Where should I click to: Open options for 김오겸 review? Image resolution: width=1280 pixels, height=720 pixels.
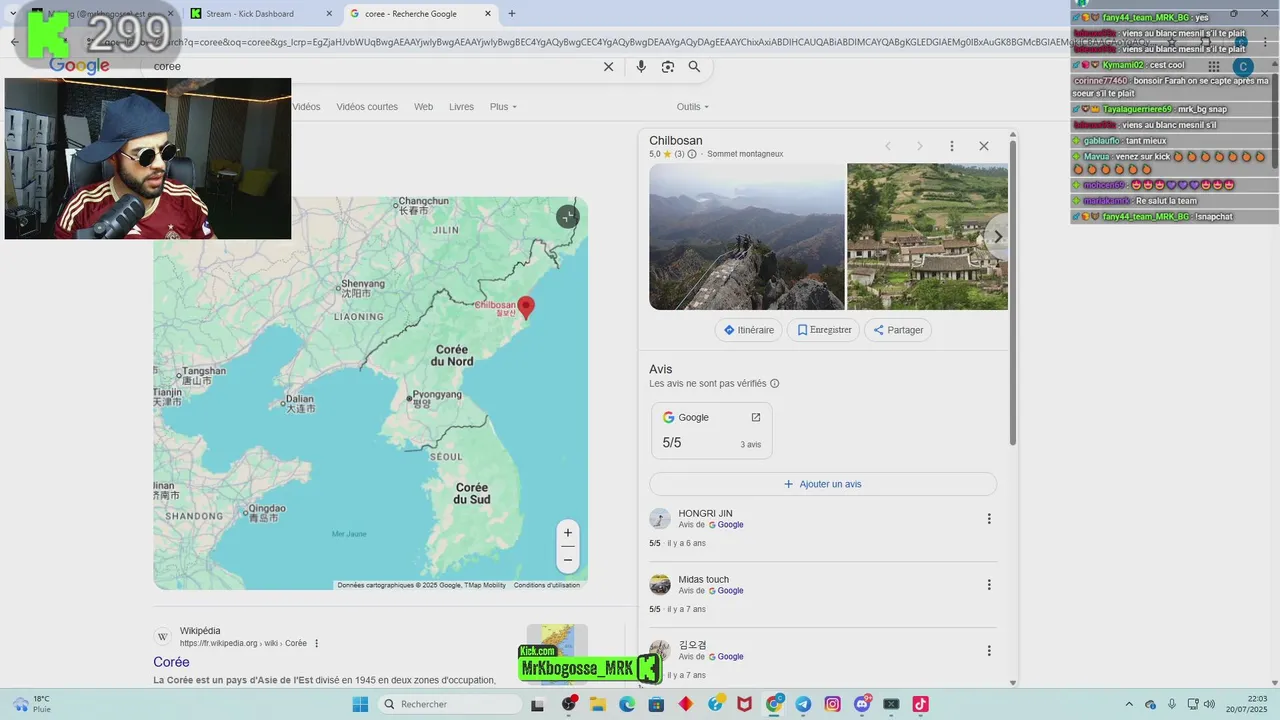click(x=989, y=651)
